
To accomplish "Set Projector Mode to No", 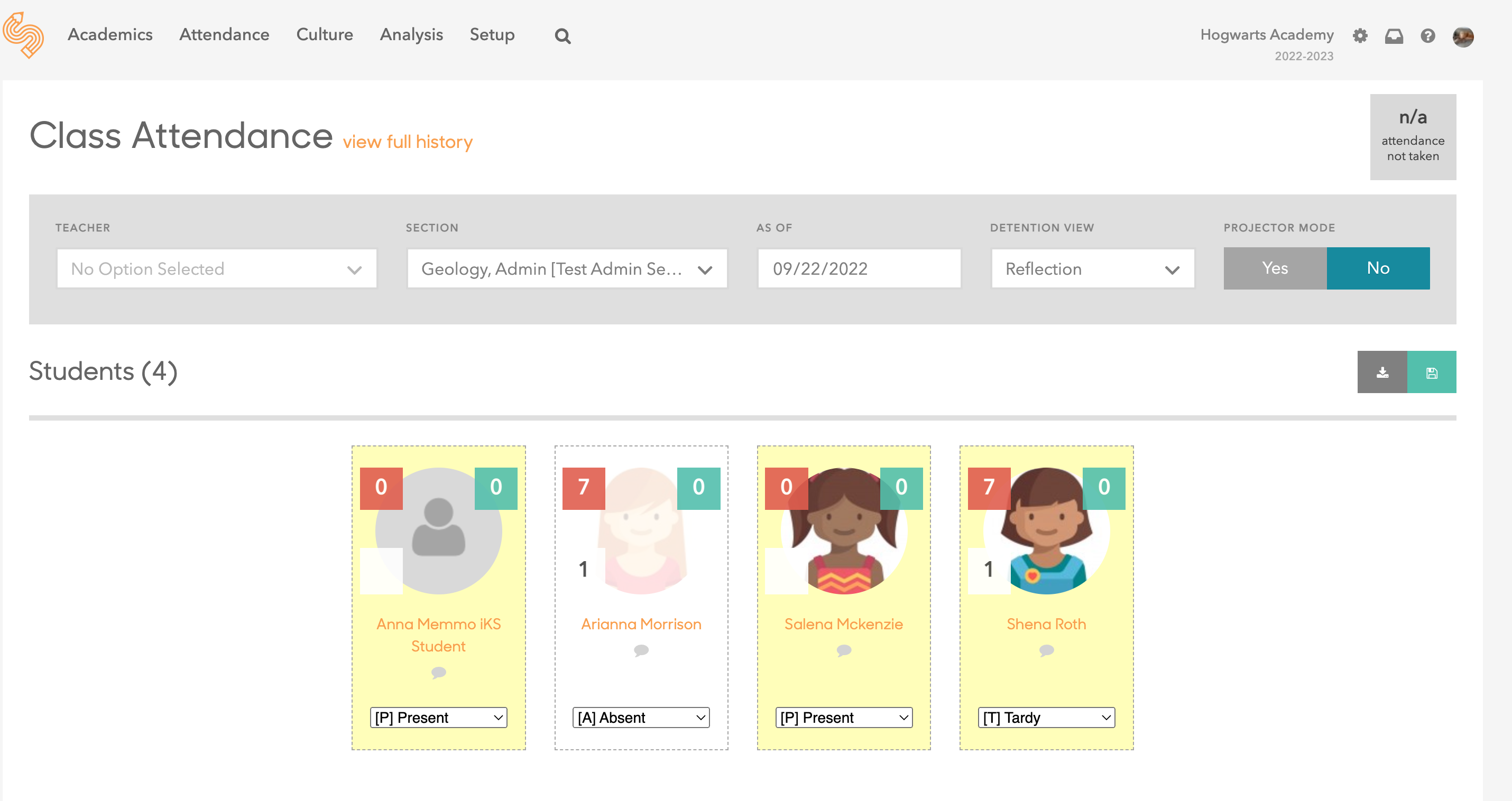I will [x=1378, y=268].
